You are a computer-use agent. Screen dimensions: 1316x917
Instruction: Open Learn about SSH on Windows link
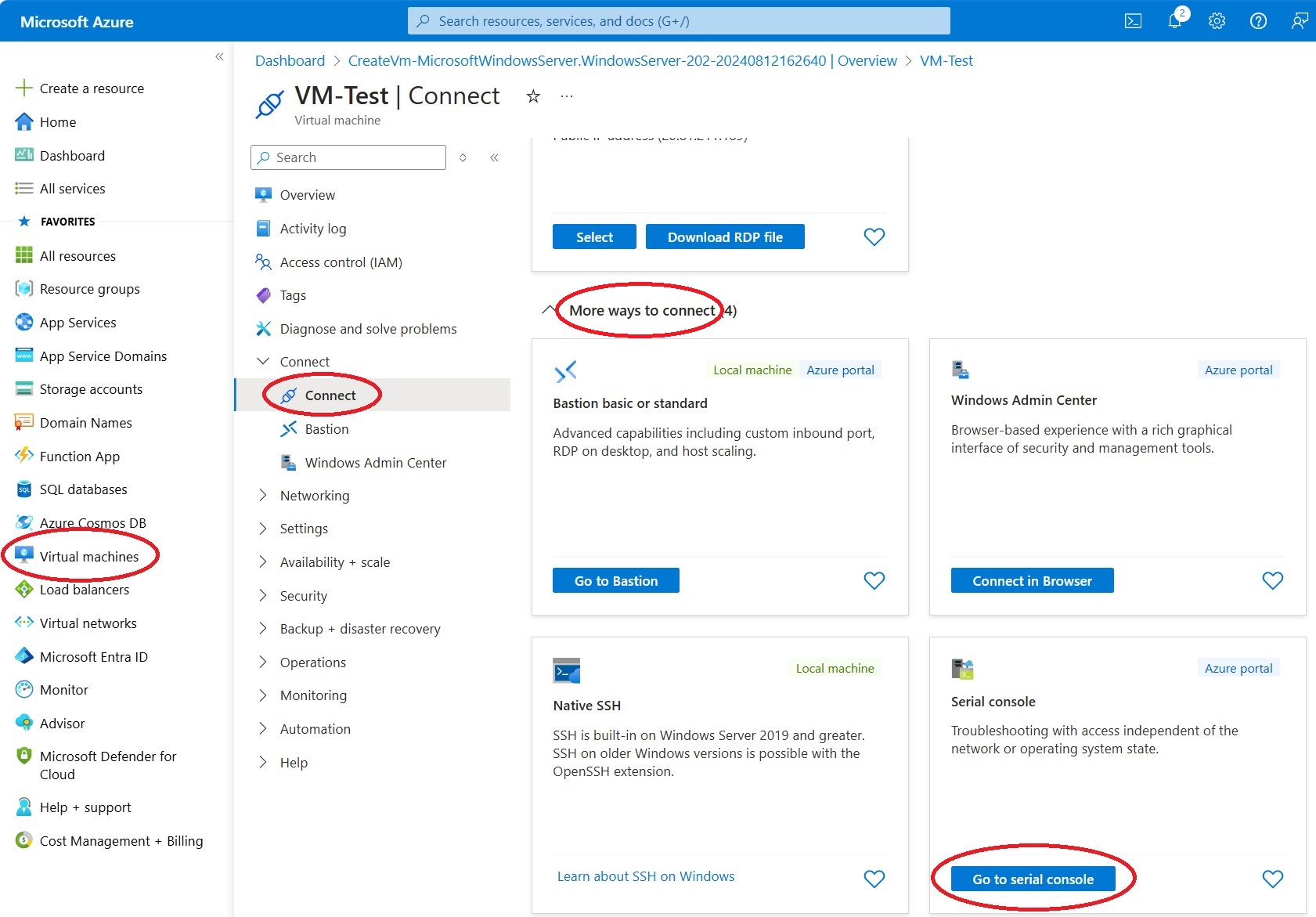(645, 876)
